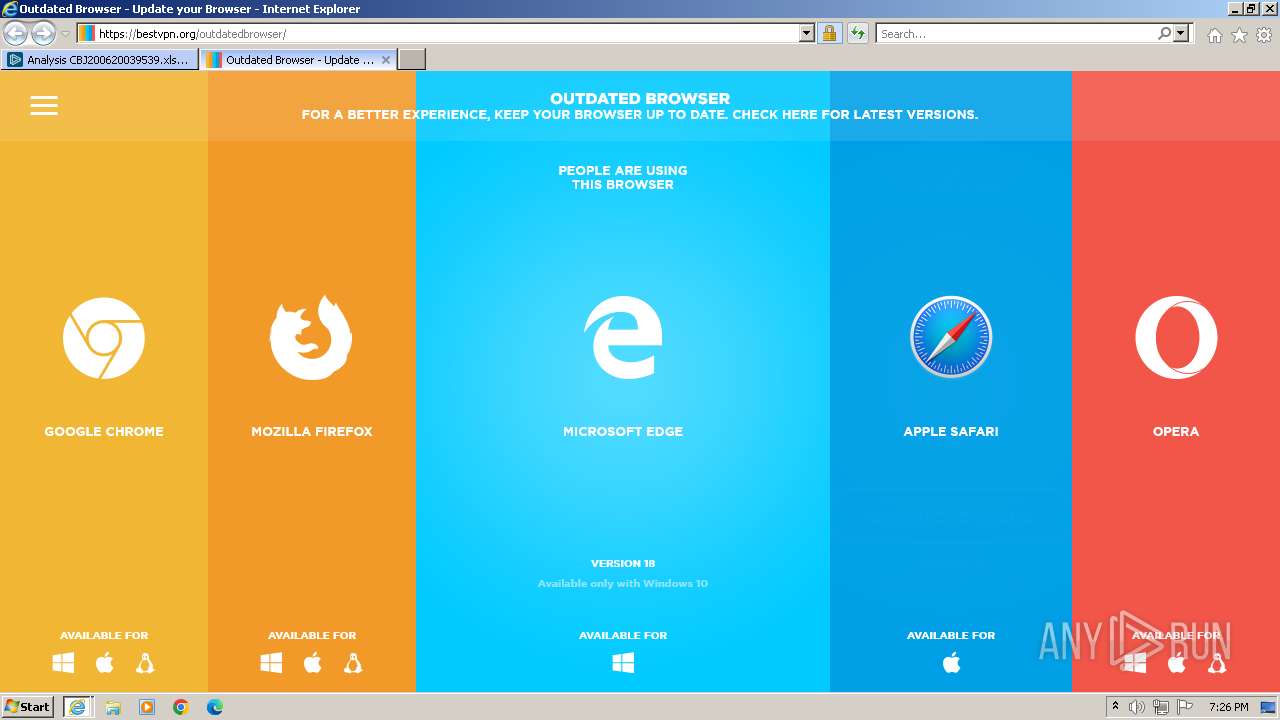The height and width of the screenshot is (720, 1280).
Task: Open Favorites star icon
Action: 1239,35
